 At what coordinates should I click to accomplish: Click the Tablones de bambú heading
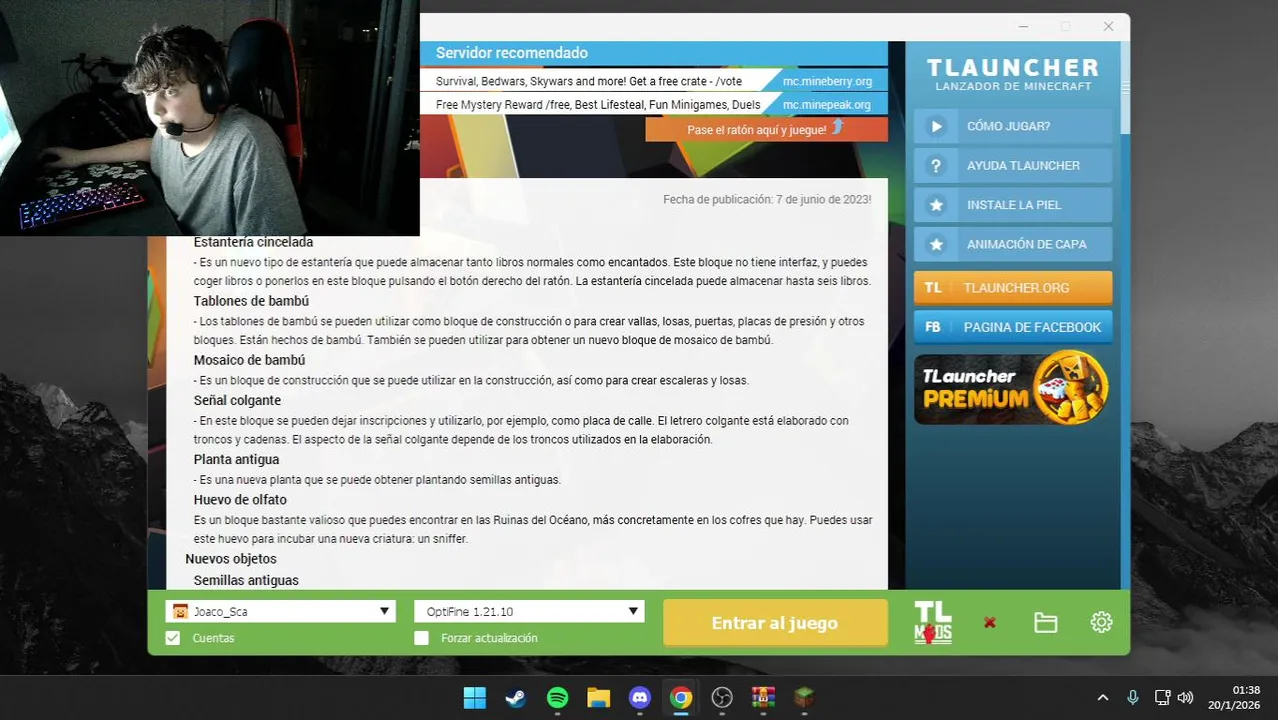click(x=251, y=301)
